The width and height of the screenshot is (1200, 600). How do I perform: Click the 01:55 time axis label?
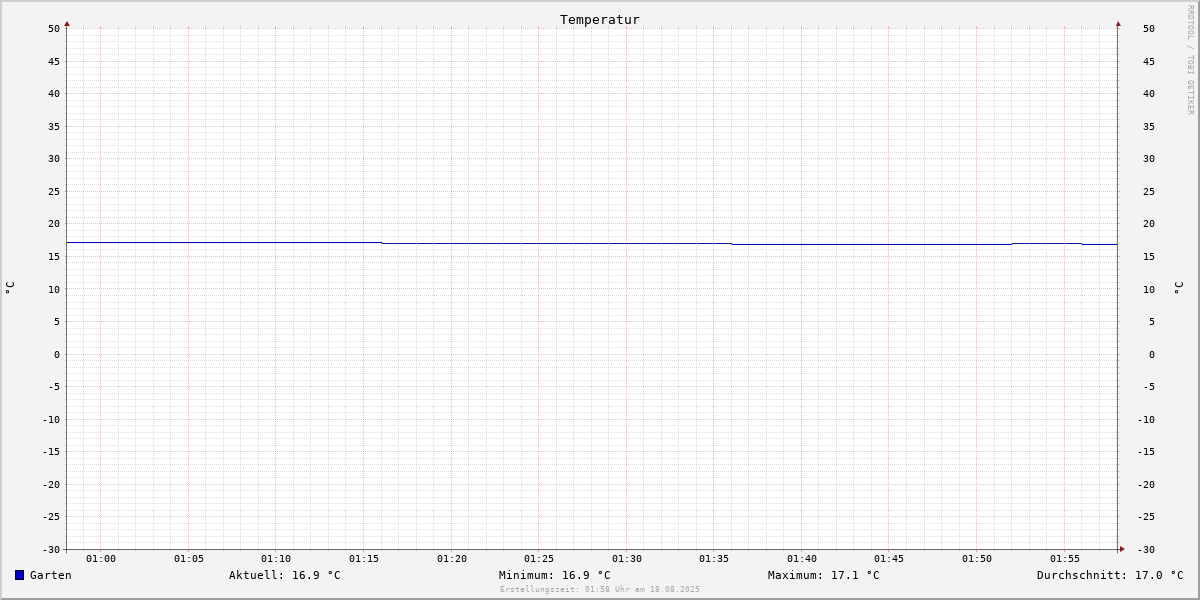(x=1065, y=559)
